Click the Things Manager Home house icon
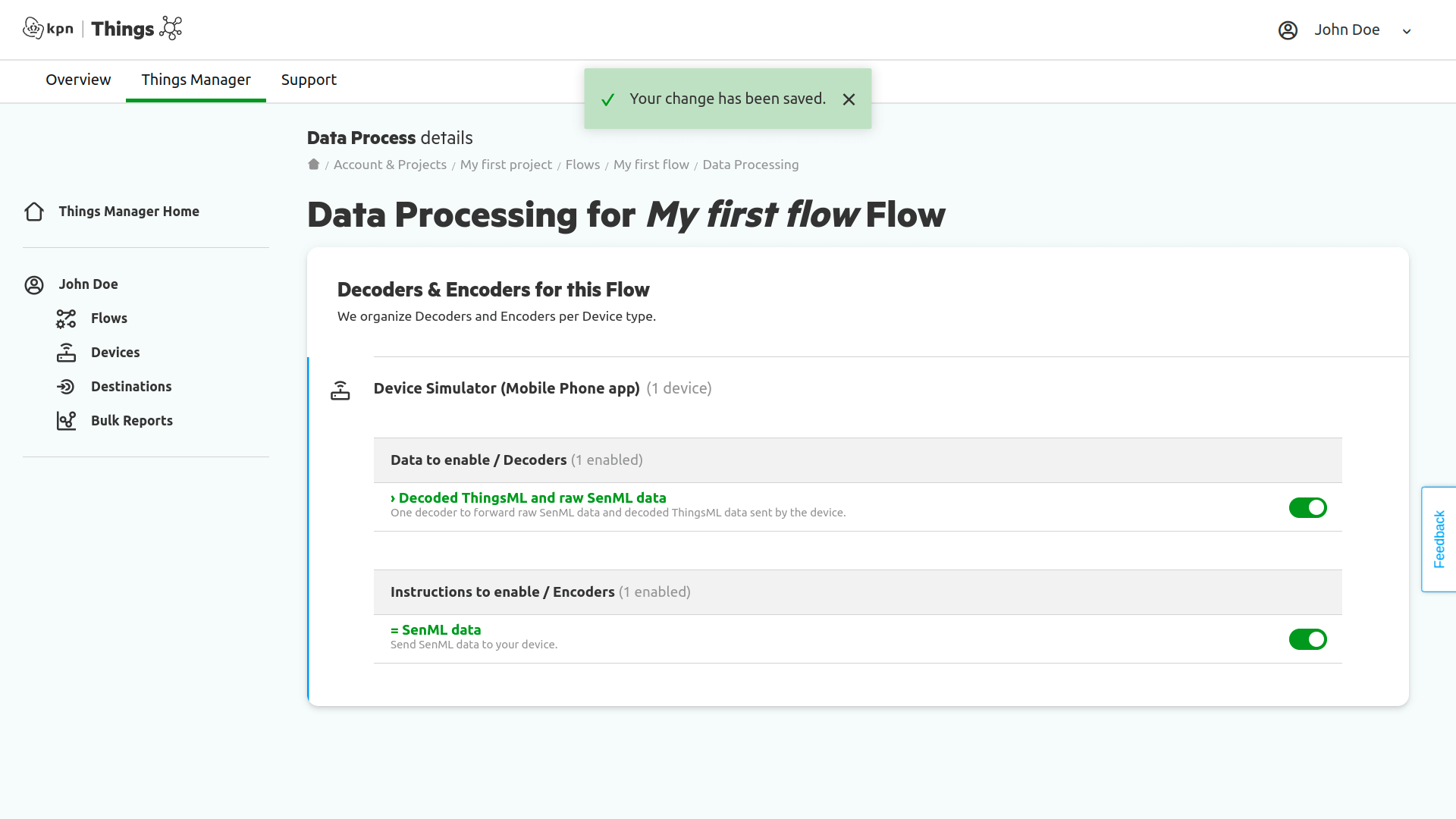The image size is (1456, 819). point(34,212)
